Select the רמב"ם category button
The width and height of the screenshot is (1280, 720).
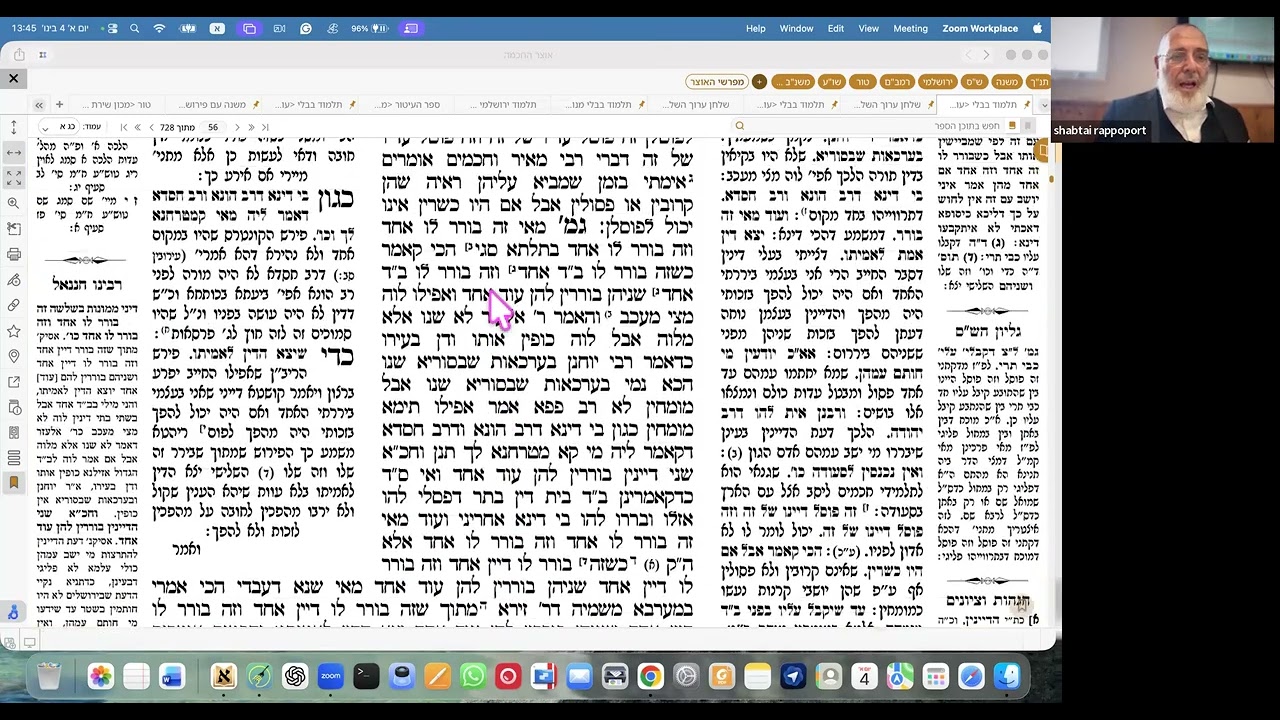(x=896, y=82)
